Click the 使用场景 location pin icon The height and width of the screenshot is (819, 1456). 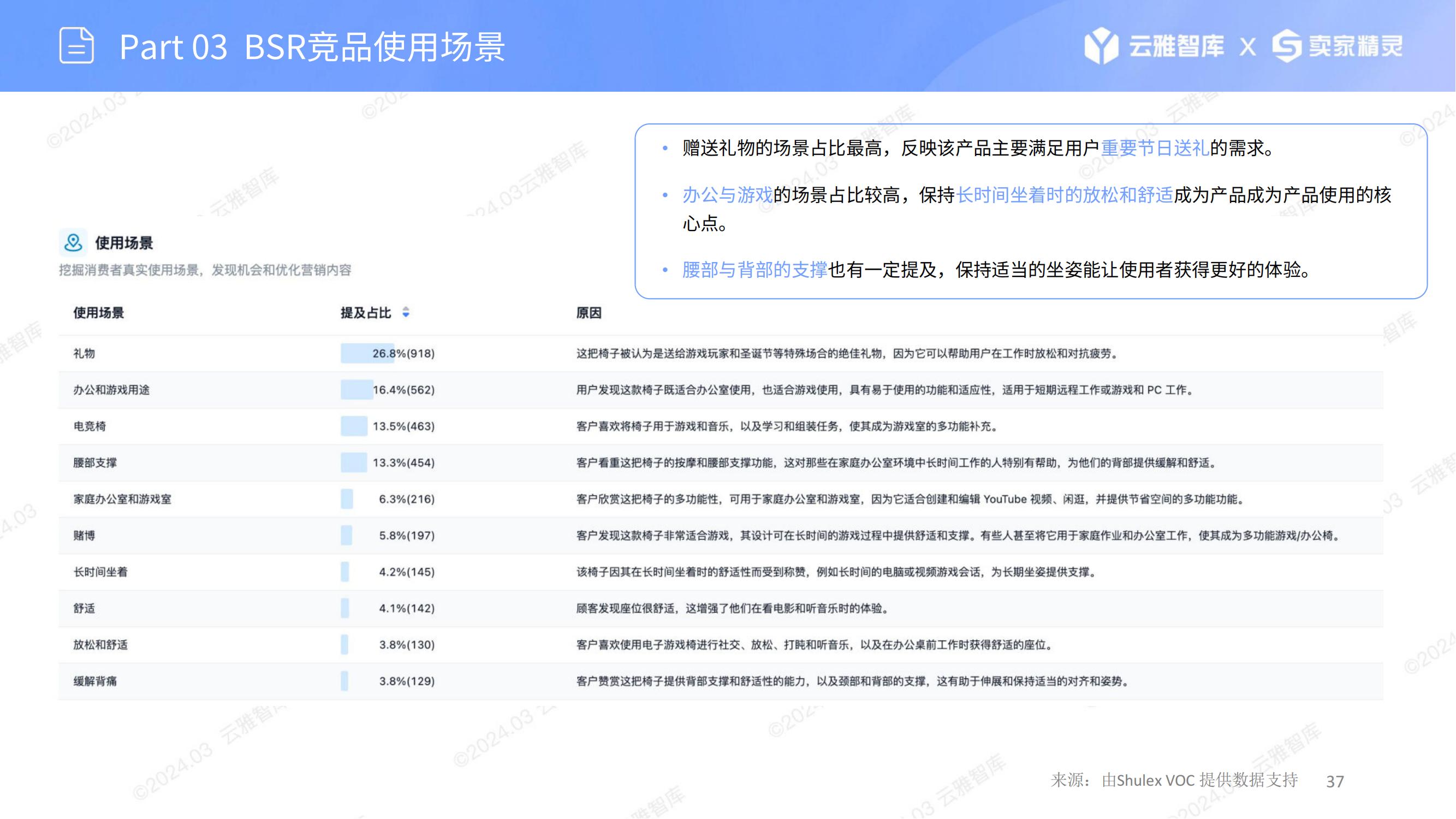pos(73,242)
